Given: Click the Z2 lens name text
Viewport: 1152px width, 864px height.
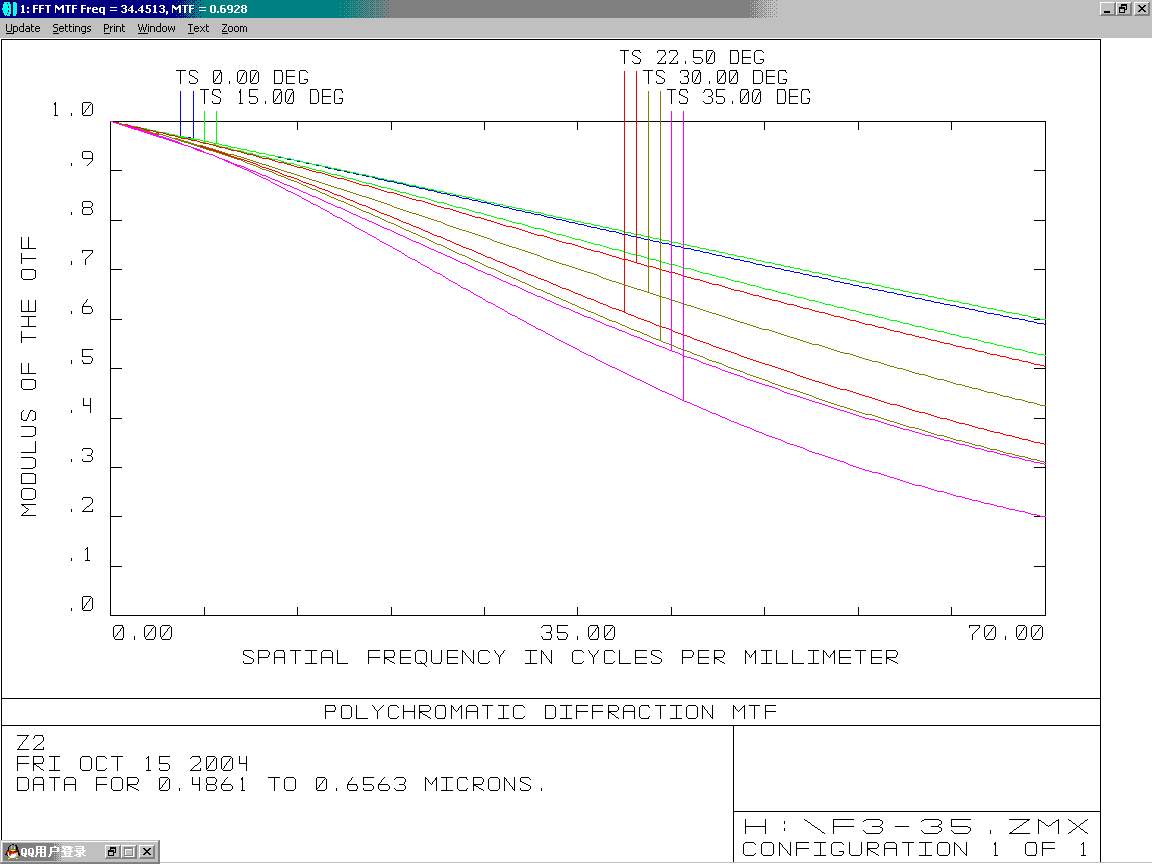Looking at the screenshot, I should click(30, 743).
